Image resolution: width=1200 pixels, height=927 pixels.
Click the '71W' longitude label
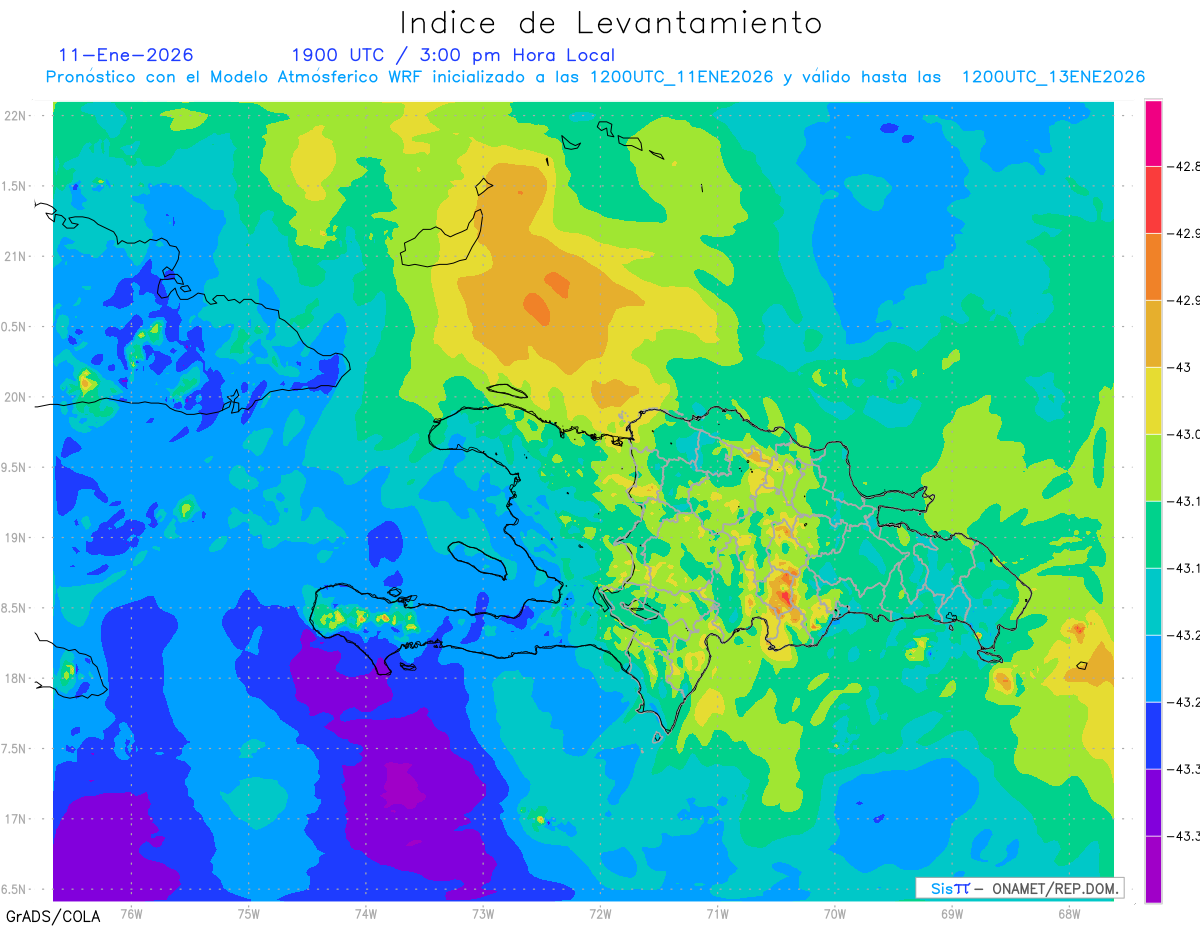coord(717,913)
